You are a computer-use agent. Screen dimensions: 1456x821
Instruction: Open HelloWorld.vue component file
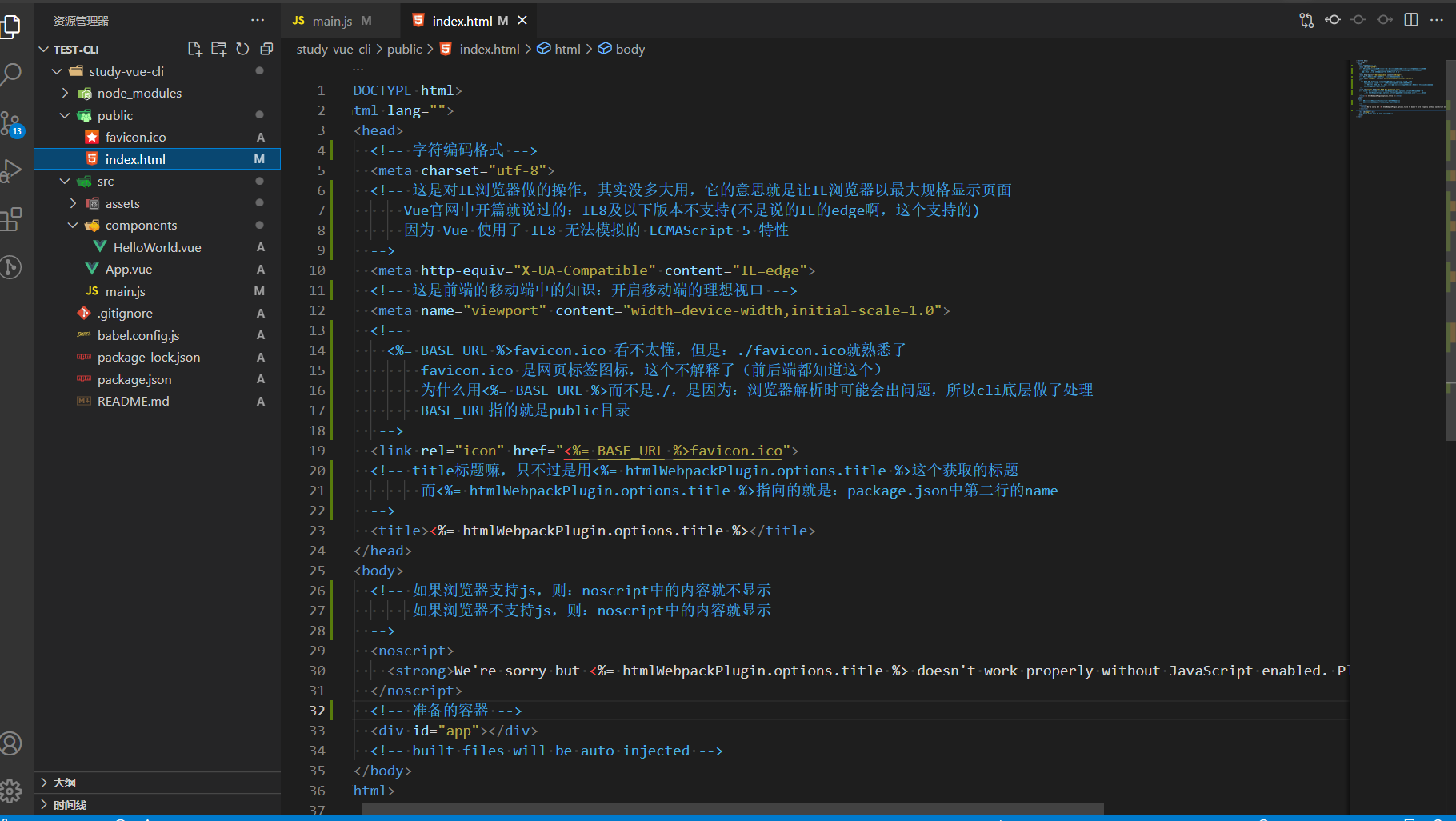pos(157,247)
